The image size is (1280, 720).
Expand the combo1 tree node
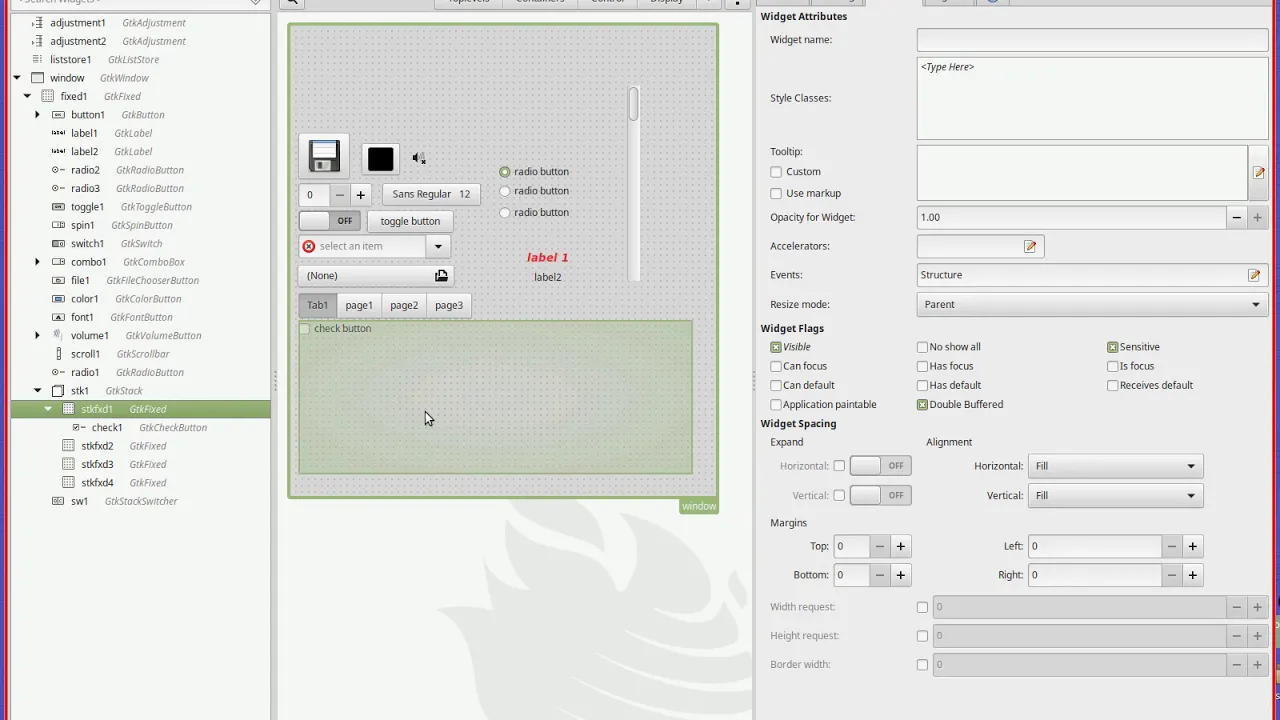pos(37,262)
